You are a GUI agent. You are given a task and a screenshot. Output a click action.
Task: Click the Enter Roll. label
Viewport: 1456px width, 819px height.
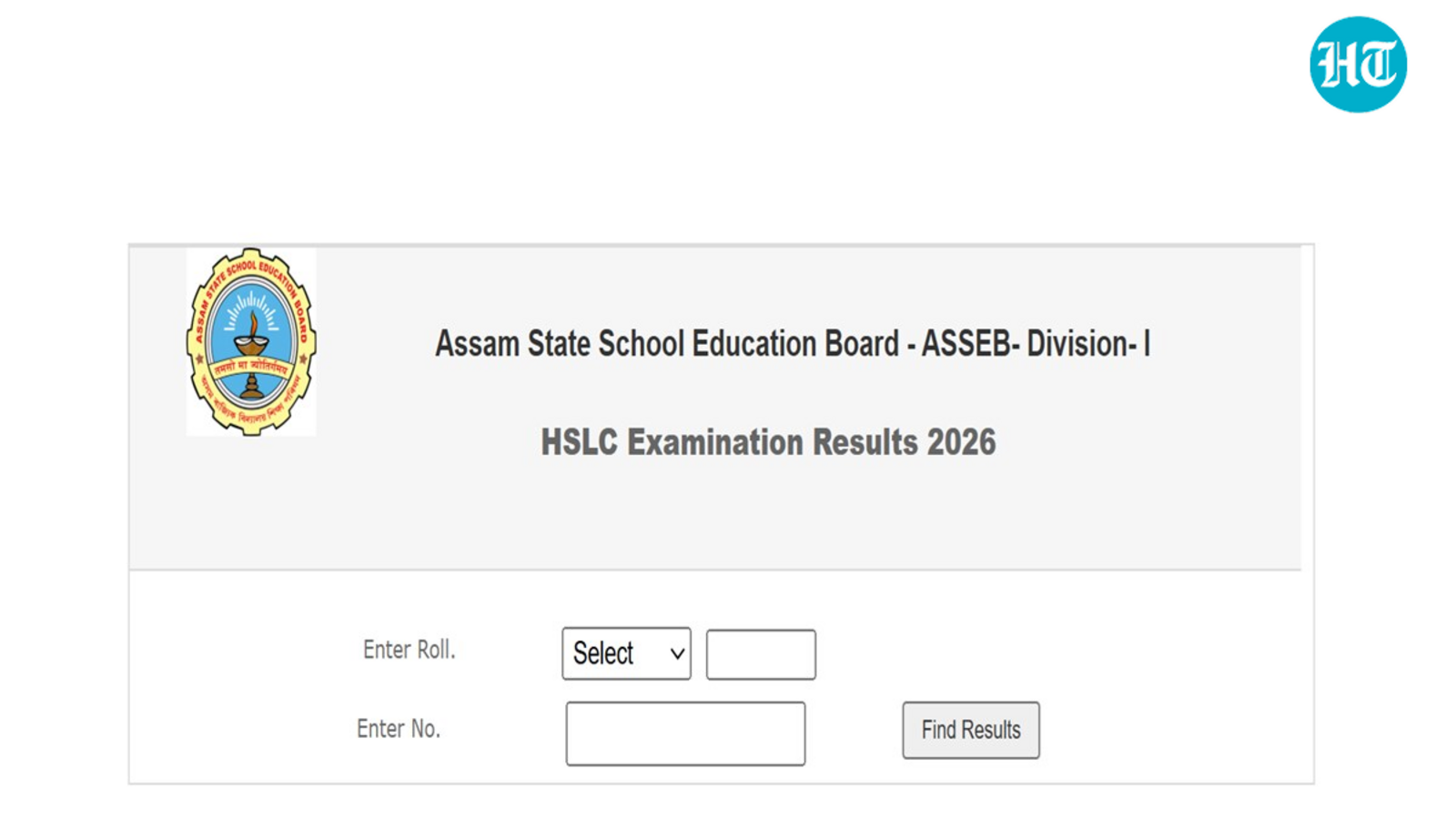(x=409, y=650)
